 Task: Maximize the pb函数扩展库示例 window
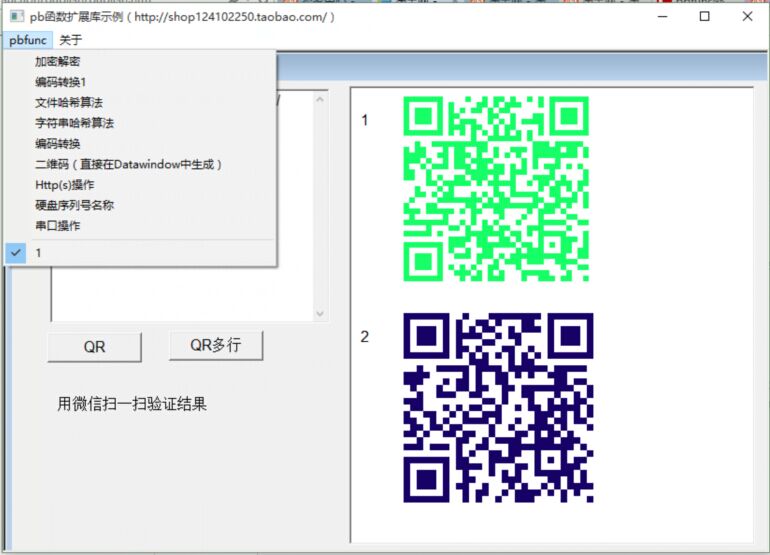pyautogui.click(x=705, y=17)
